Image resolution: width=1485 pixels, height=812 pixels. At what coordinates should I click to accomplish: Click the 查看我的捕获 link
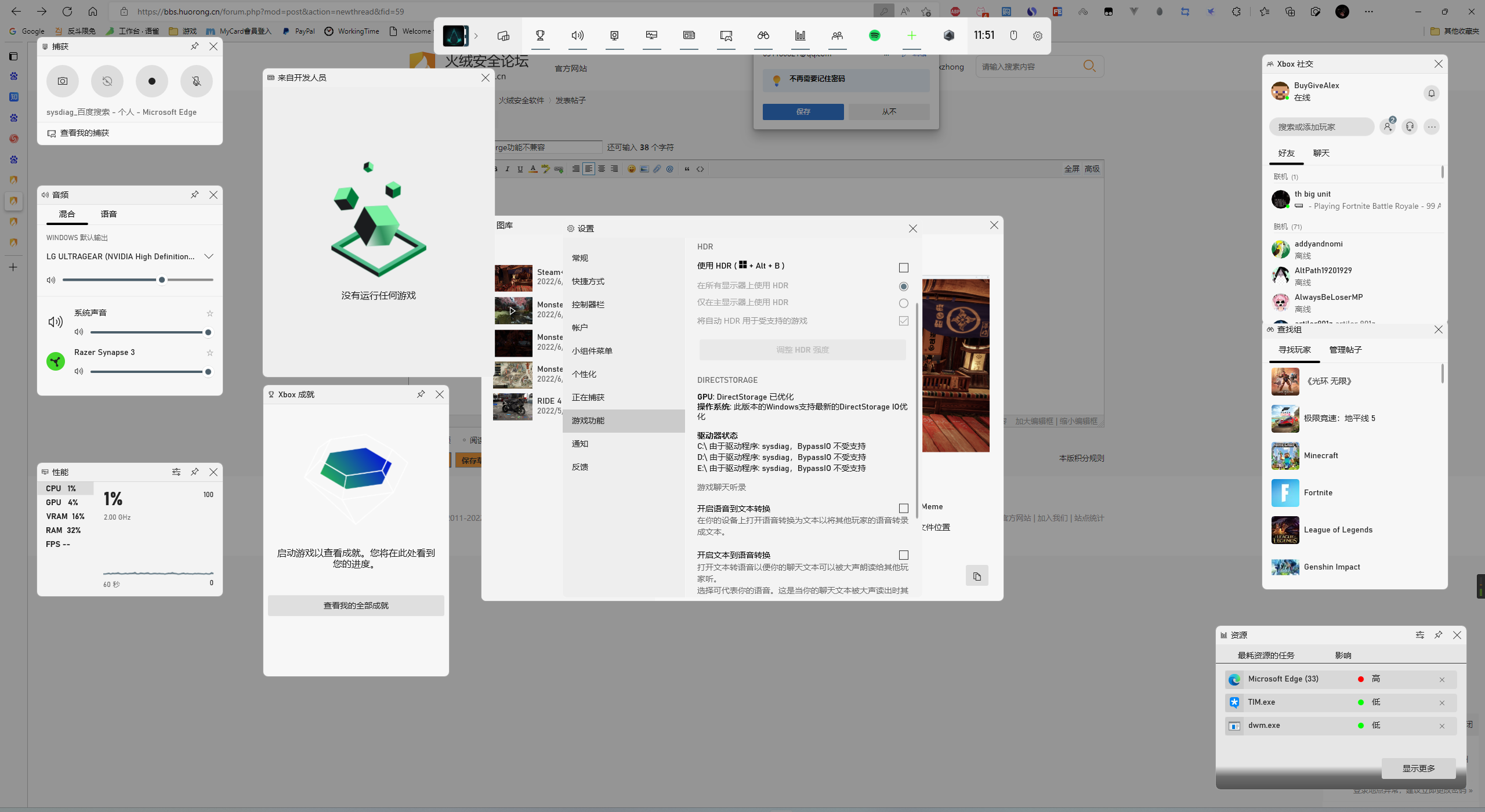pyautogui.click(x=85, y=132)
